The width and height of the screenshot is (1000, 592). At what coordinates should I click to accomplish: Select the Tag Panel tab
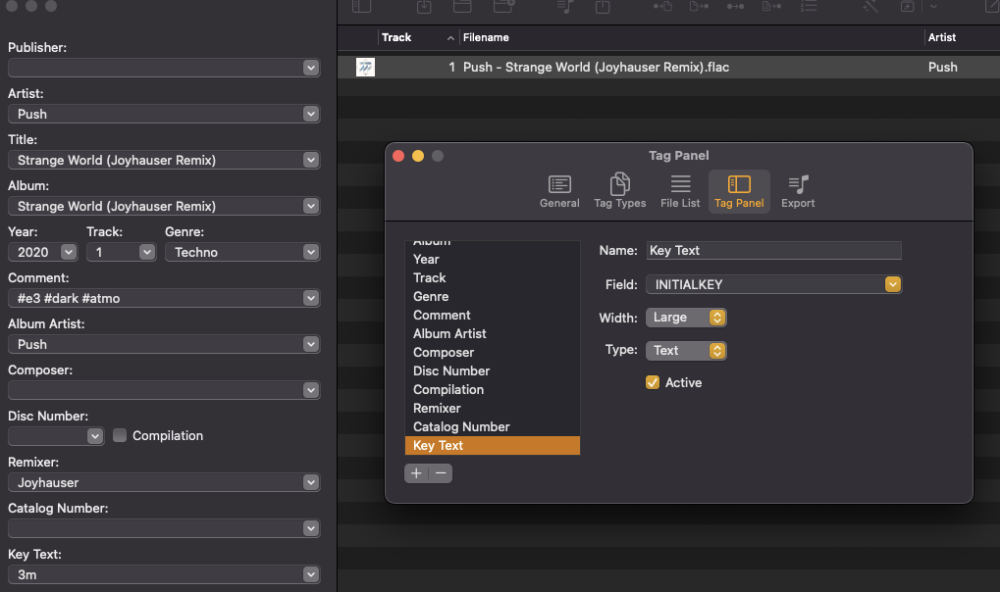click(x=739, y=191)
